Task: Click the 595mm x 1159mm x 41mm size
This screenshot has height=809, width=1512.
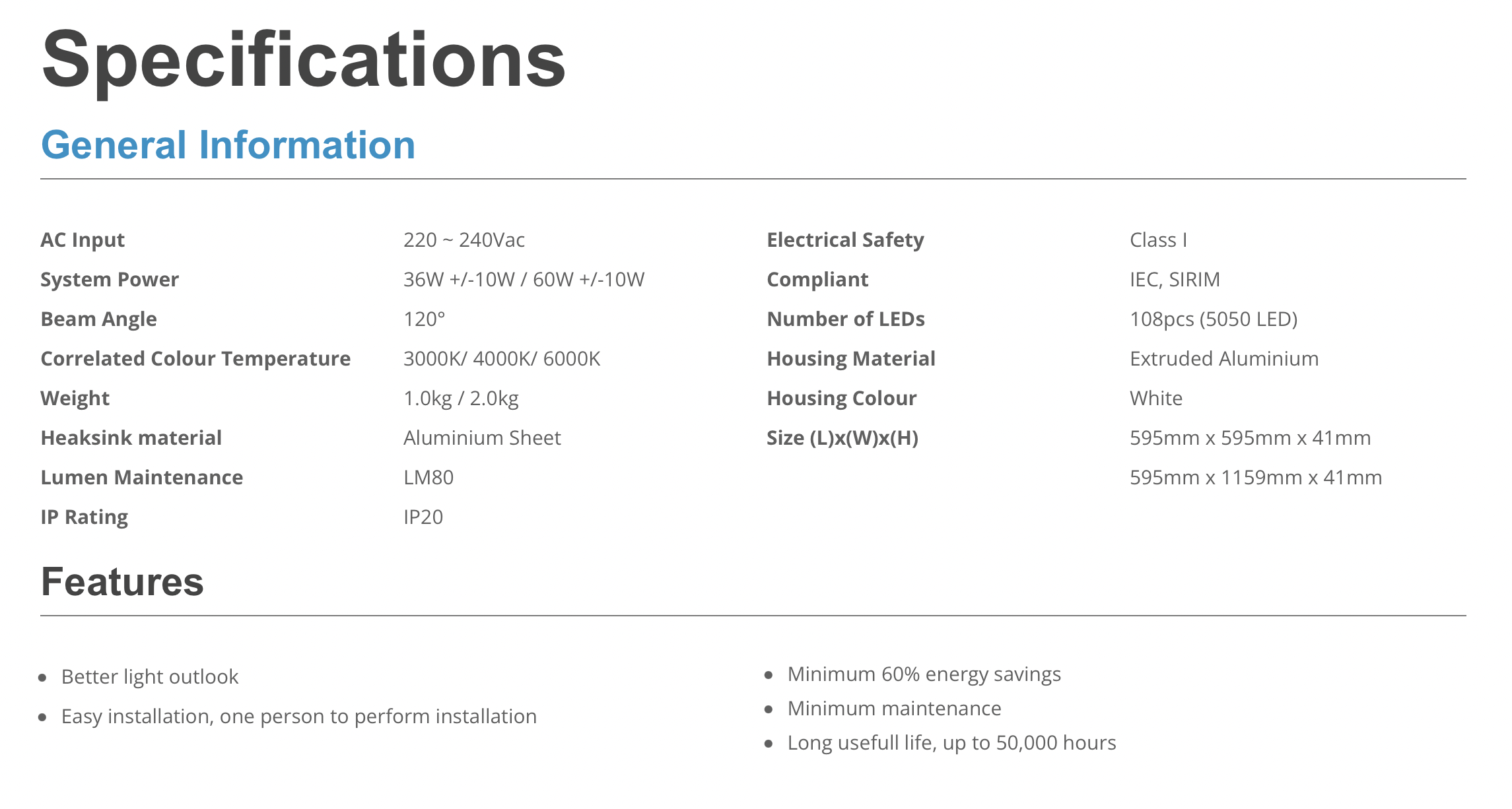Action: [1256, 478]
